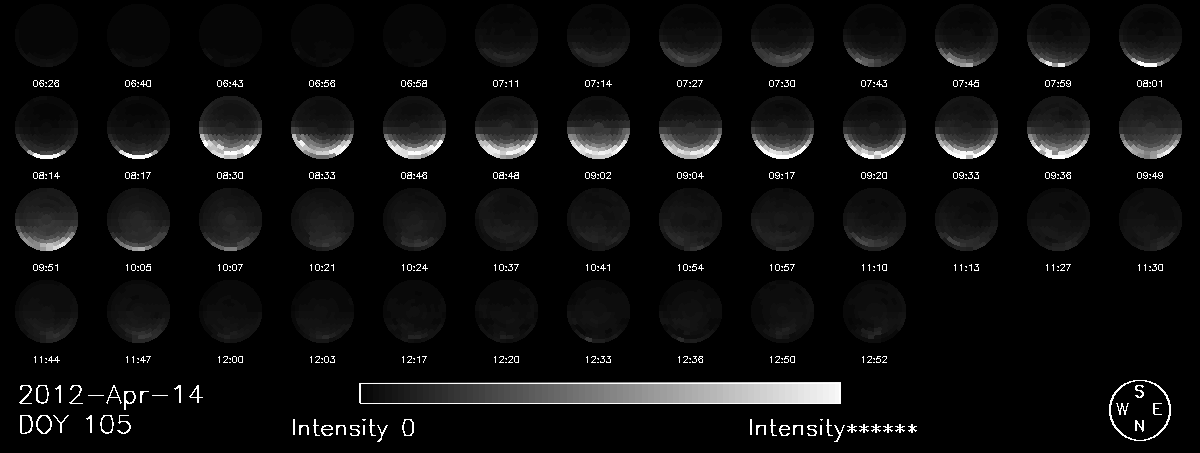This screenshot has width=1200, height=453.
Task: Select the disc image captured at 06:40
Action: pyautogui.click(x=139, y=37)
